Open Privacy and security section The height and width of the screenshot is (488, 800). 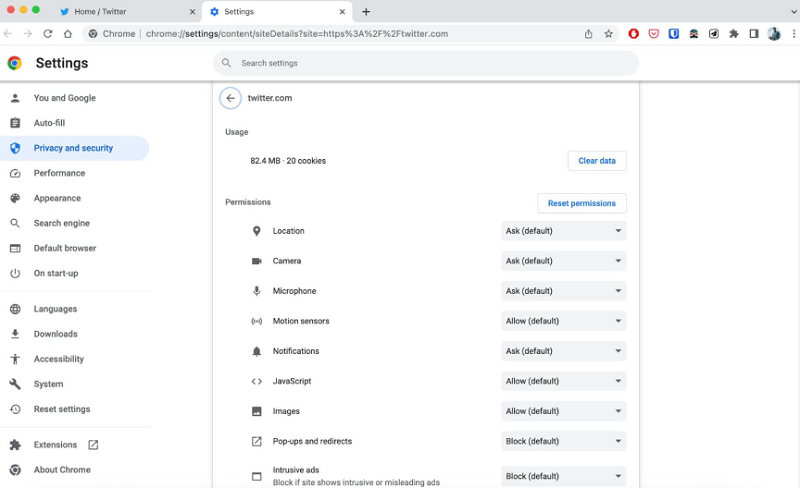pyautogui.click(x=74, y=148)
